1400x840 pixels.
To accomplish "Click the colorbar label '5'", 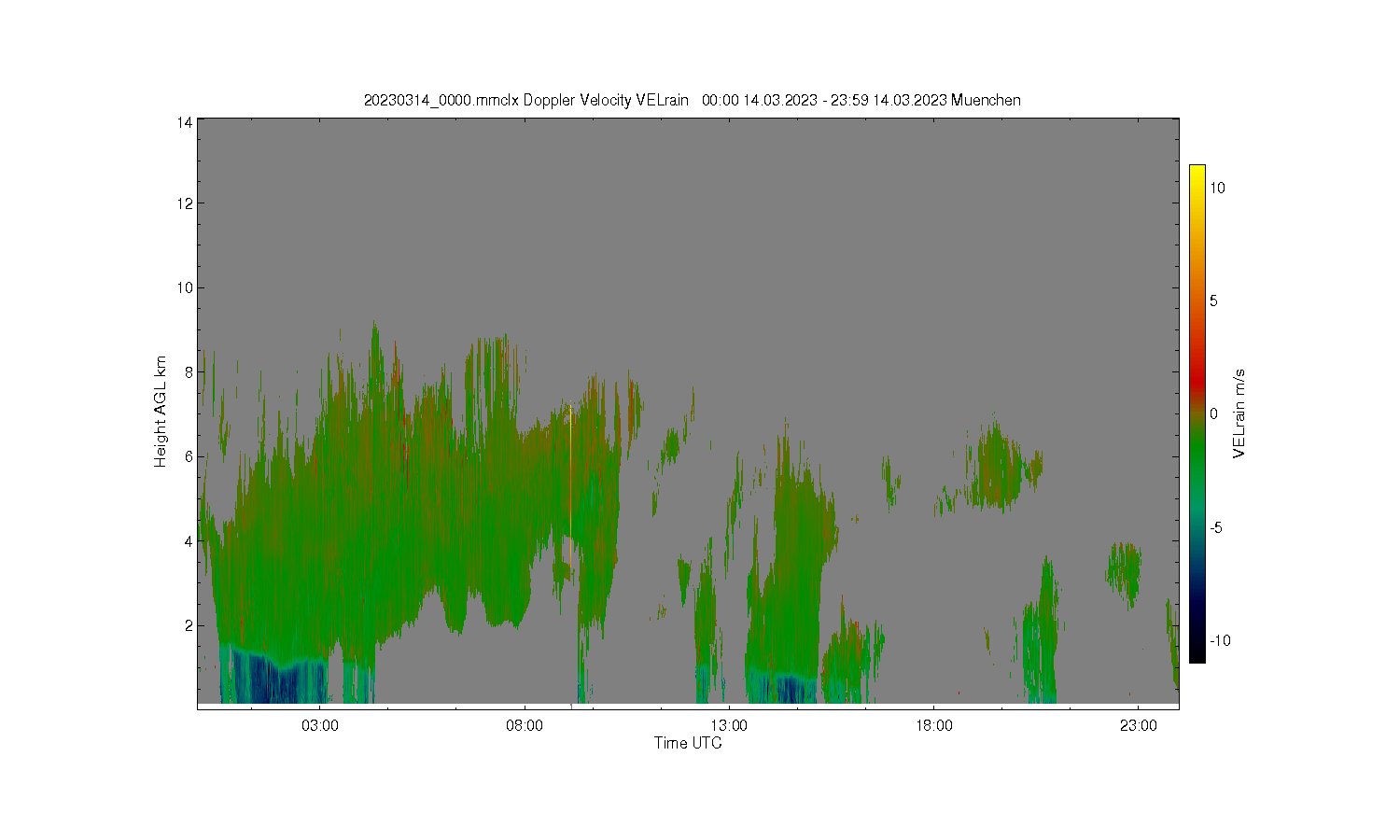I will 1214,301.
